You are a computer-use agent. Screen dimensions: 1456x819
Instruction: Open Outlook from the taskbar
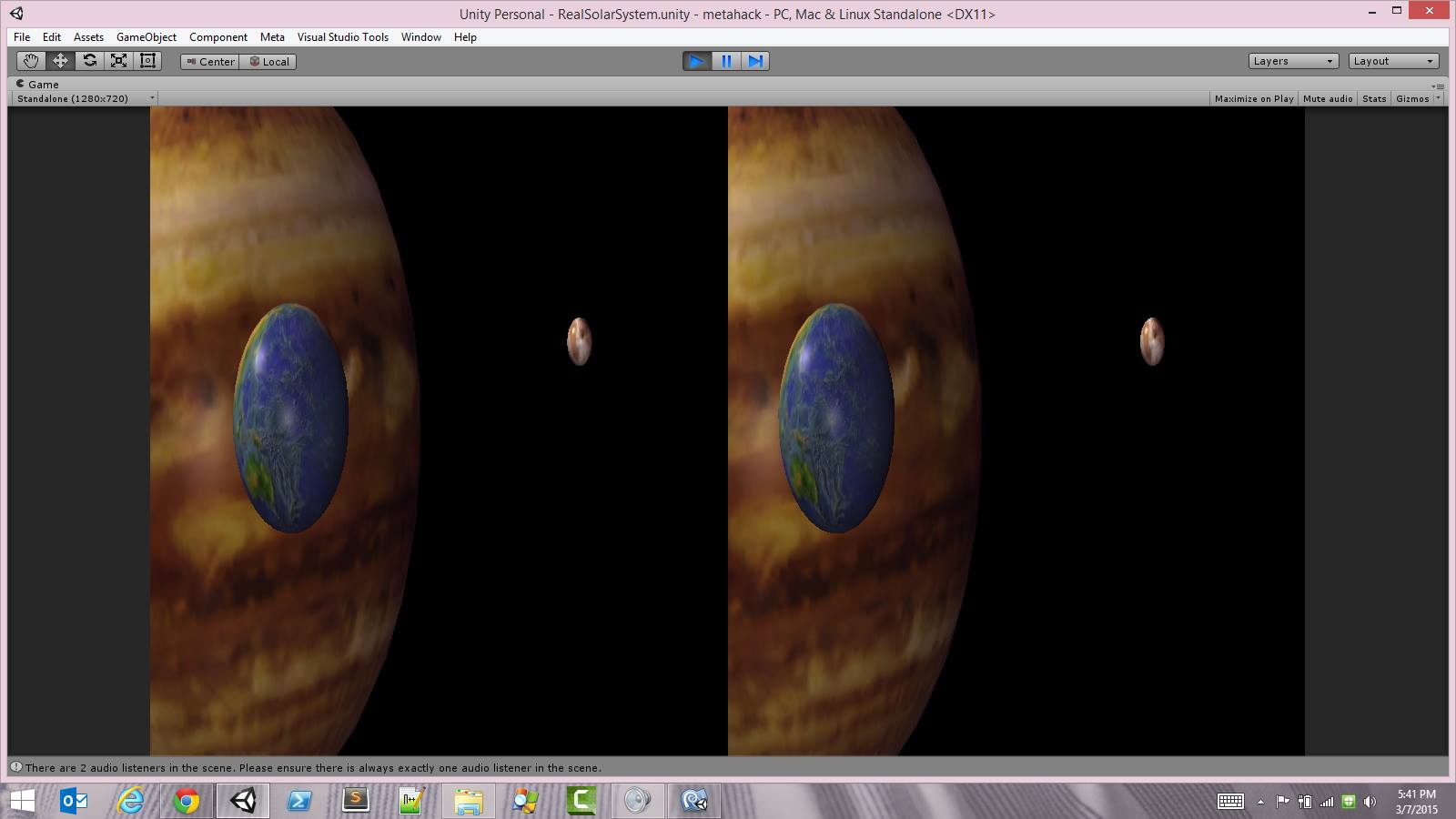(74, 801)
